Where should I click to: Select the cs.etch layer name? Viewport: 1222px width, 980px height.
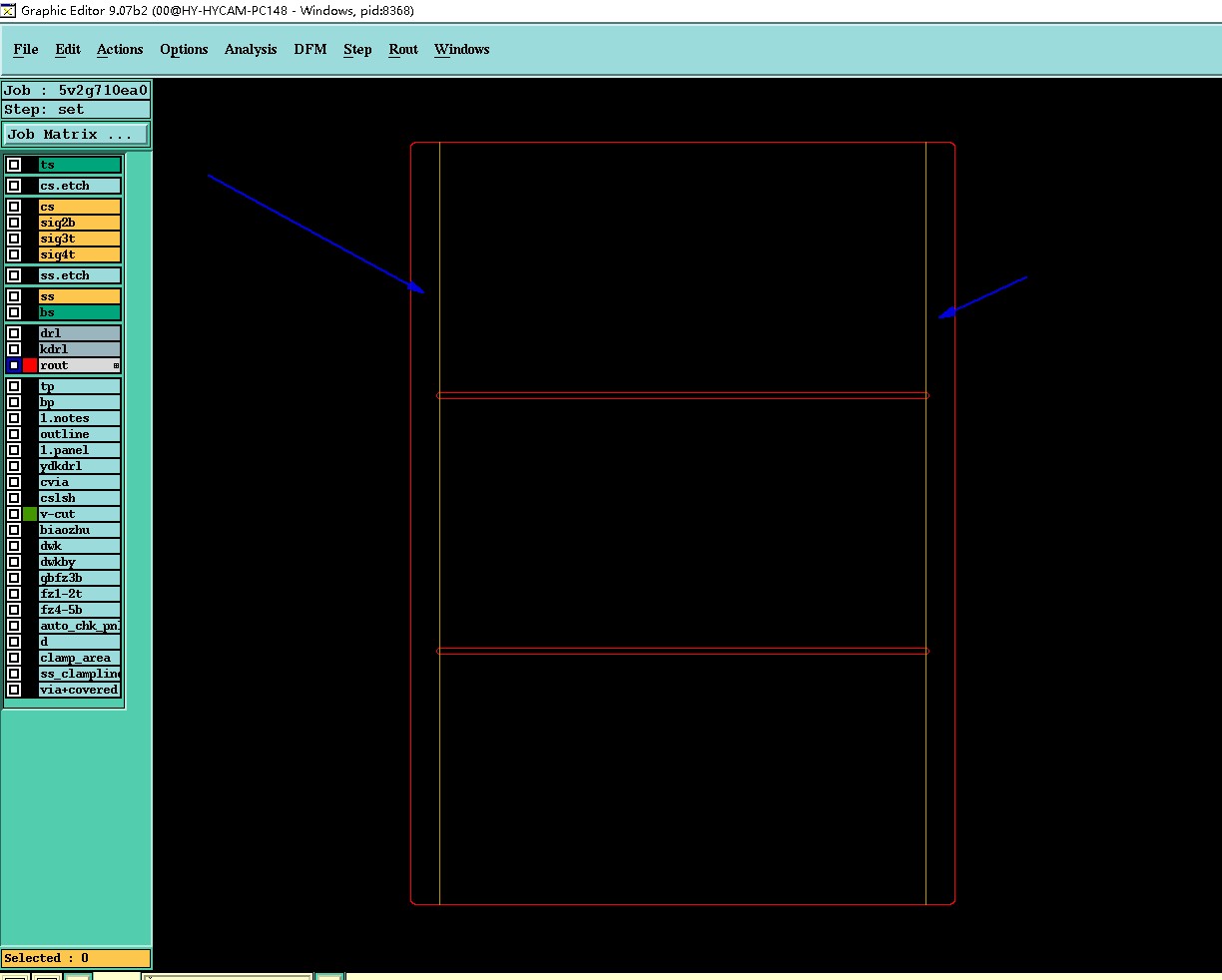[x=80, y=186]
